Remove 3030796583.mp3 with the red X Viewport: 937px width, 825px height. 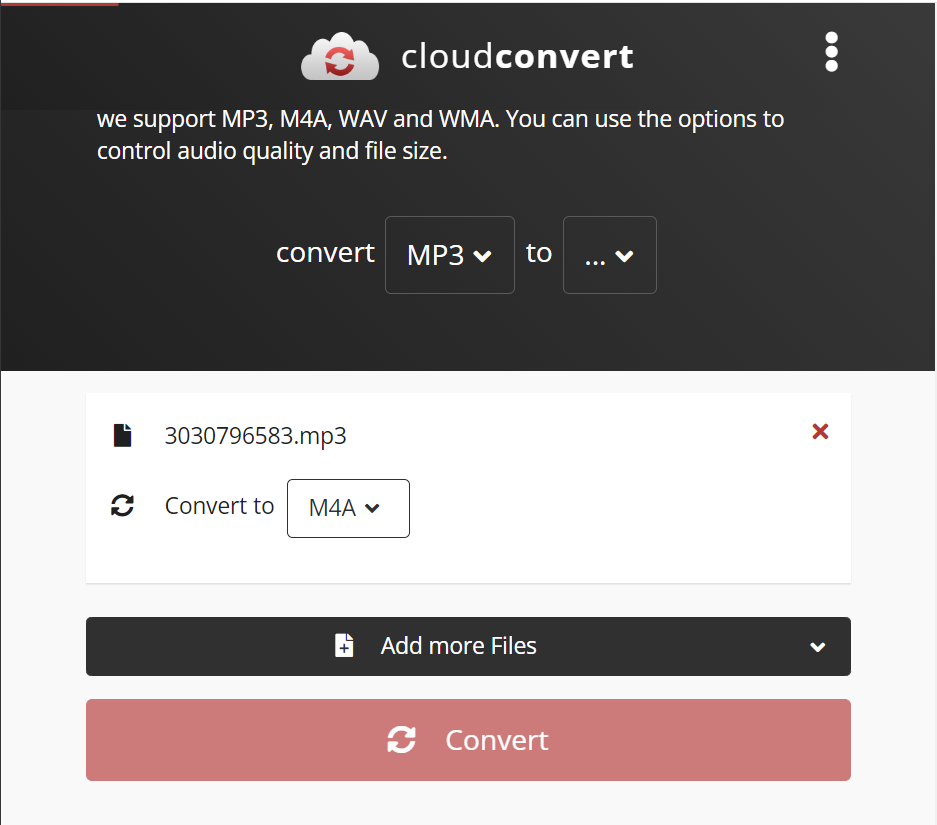coord(820,431)
